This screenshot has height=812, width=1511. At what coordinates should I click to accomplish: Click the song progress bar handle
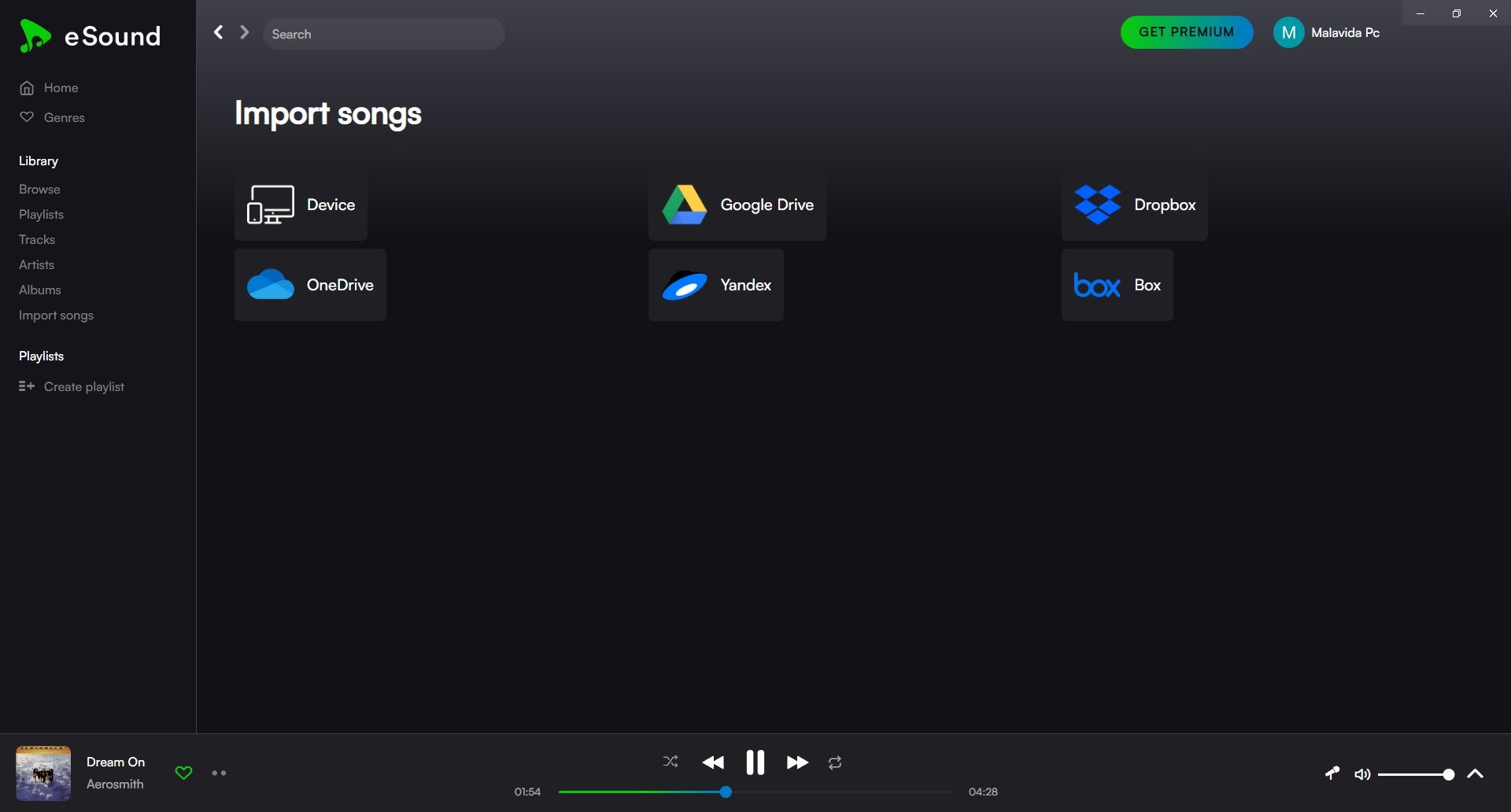click(726, 792)
